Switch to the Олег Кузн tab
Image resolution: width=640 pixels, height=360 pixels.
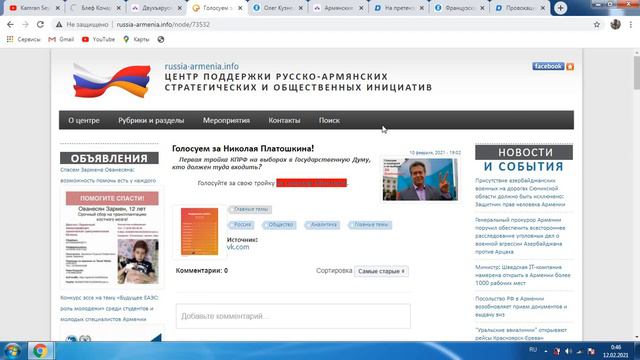tap(278, 8)
